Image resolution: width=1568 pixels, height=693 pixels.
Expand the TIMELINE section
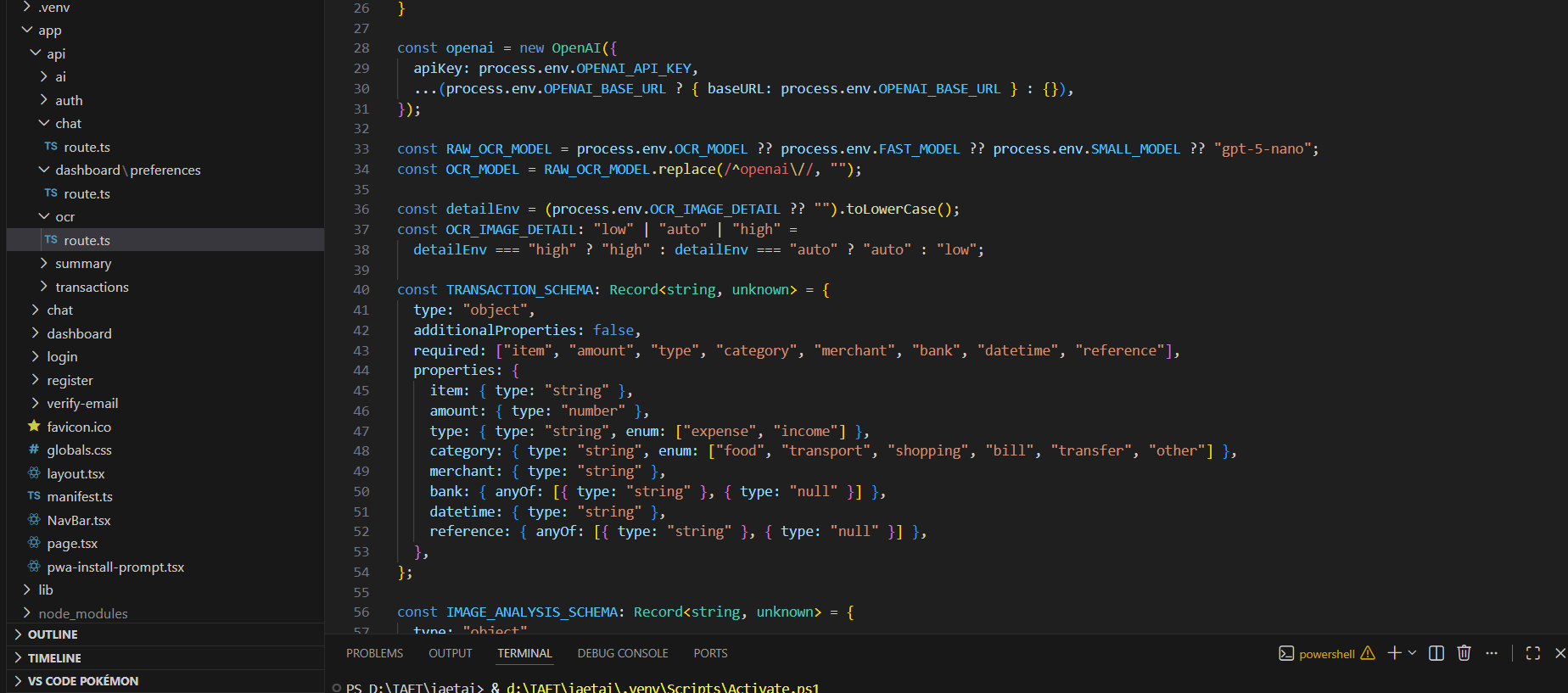point(165,658)
